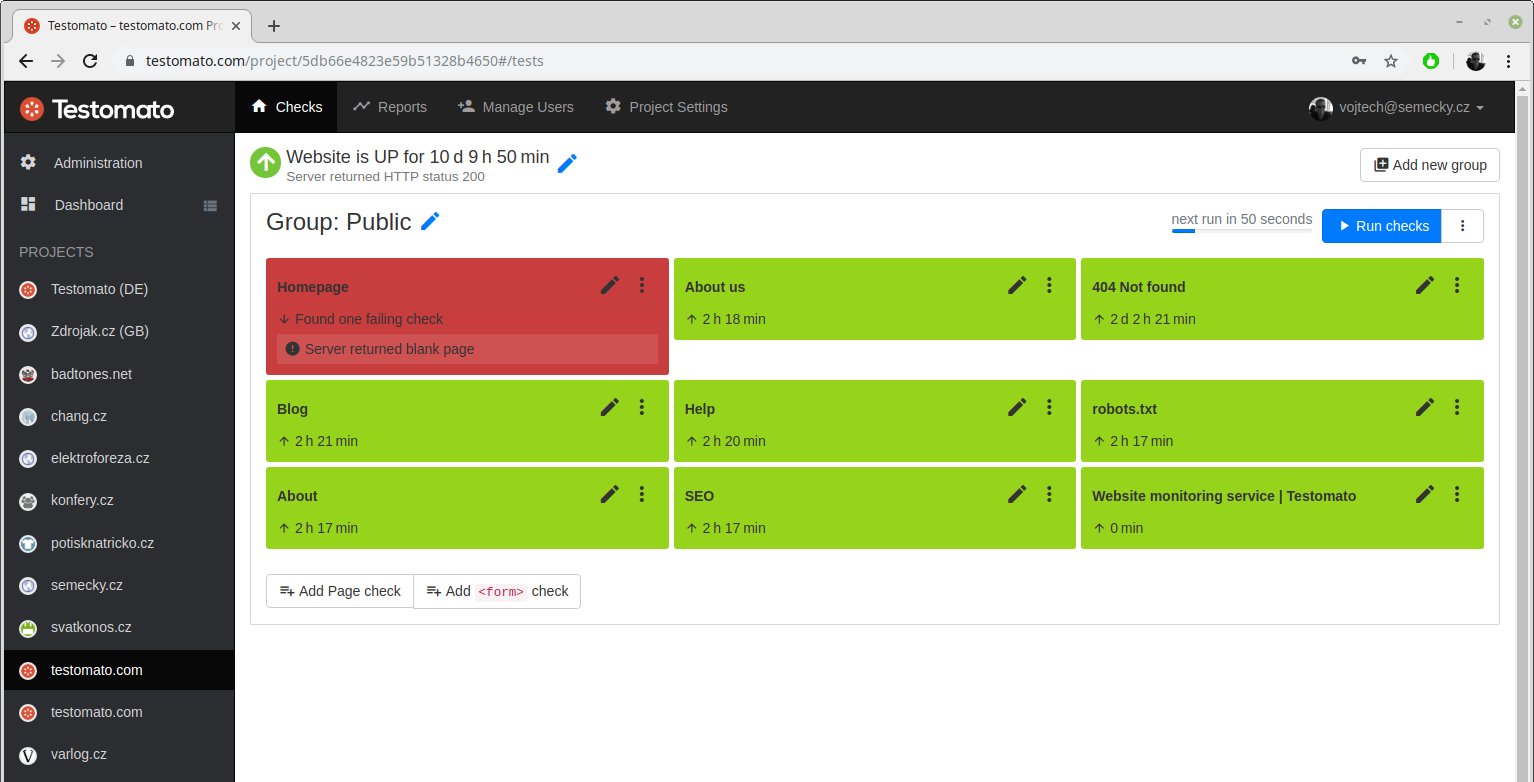Edit the Homepage check with pencil icon
The image size is (1534, 782).
click(609, 286)
